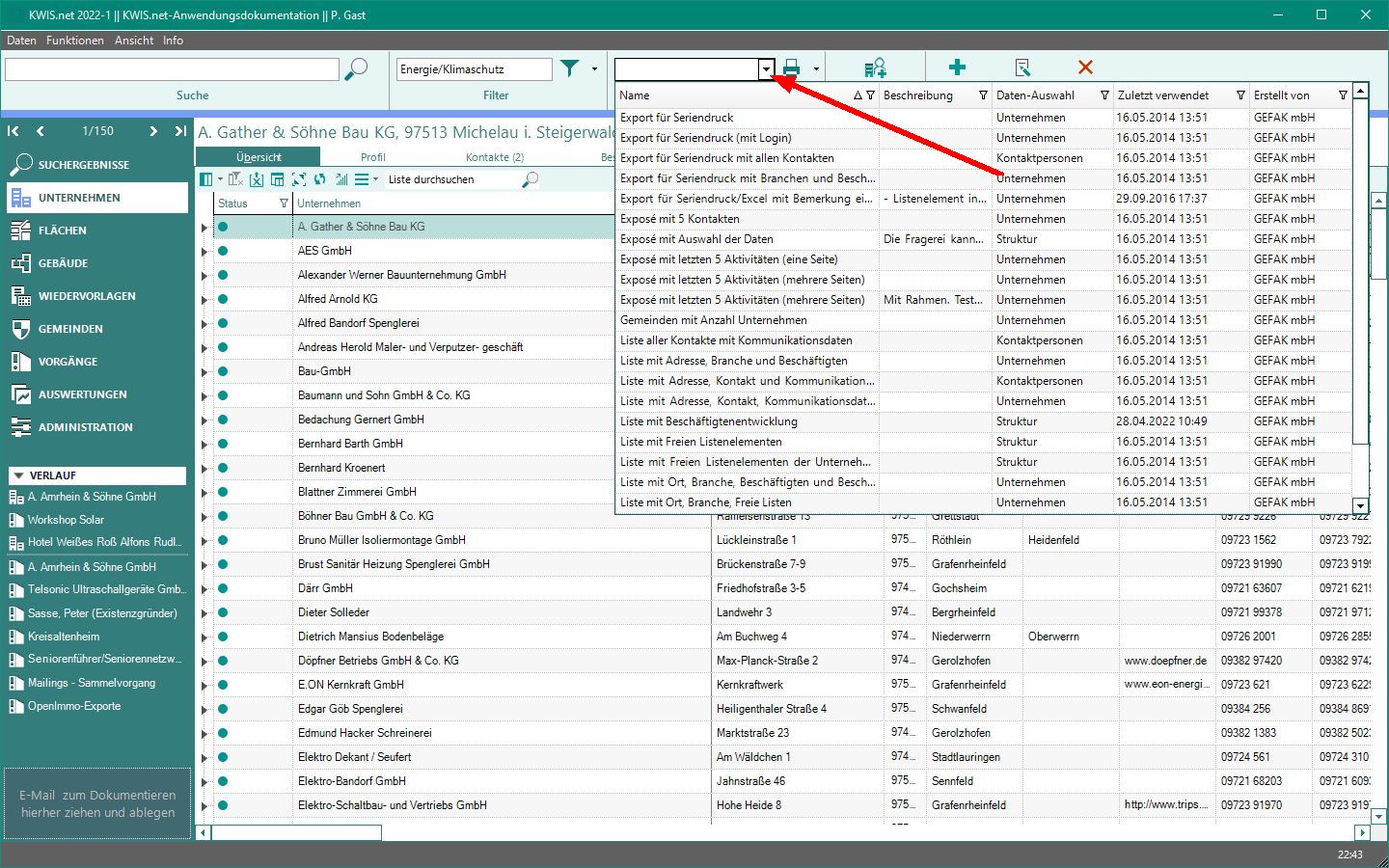The image size is (1389, 868).
Task: Click the Liste durchsuchen input field
Action: click(x=451, y=179)
